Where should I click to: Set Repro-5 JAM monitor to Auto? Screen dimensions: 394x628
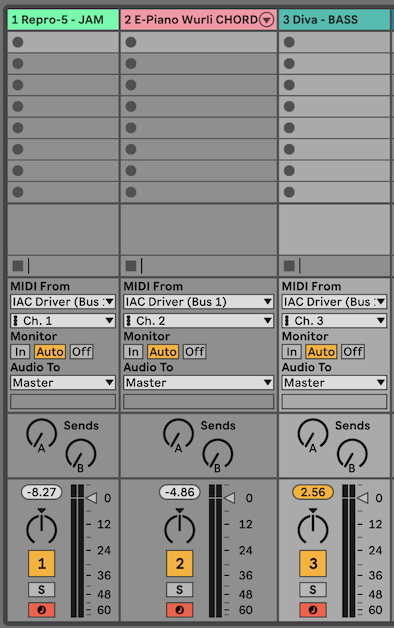pyautogui.click(x=50, y=352)
